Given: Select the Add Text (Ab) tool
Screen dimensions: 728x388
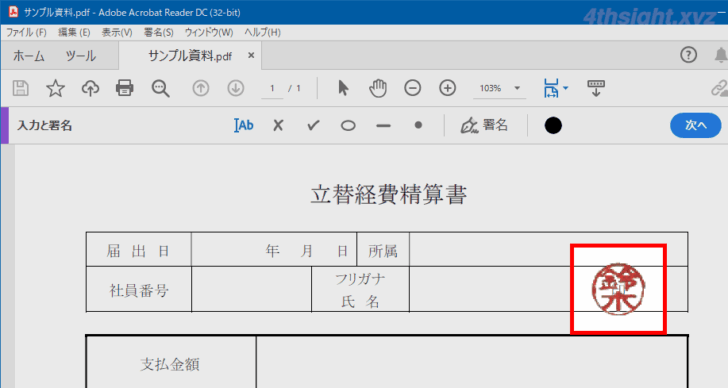Looking at the screenshot, I should tap(243, 125).
